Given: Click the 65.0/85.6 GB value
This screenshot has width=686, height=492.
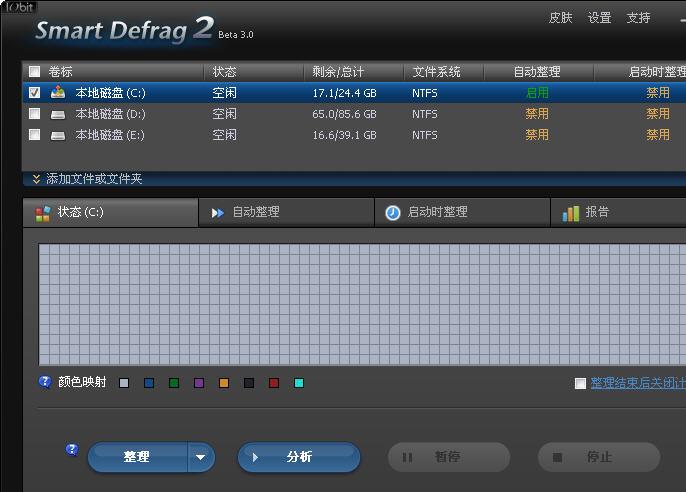Looking at the screenshot, I should click(x=344, y=114).
